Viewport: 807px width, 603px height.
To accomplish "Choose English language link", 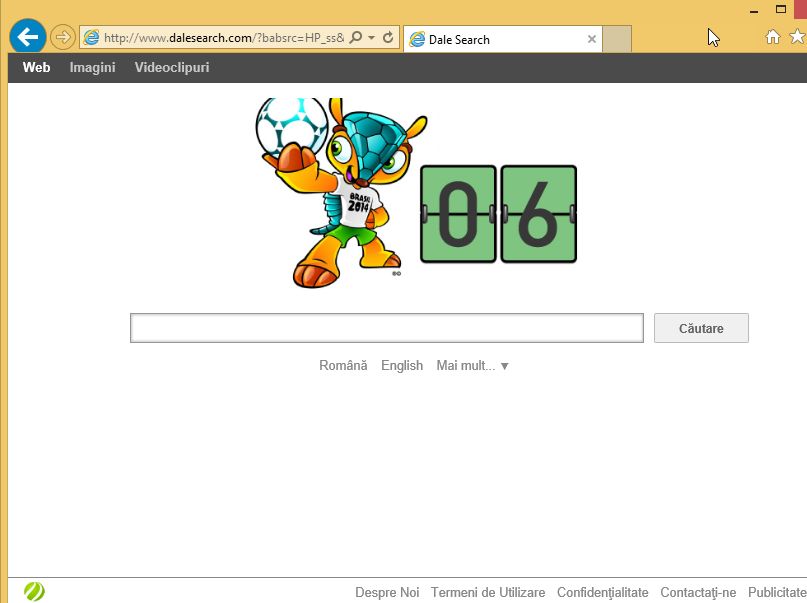I will [402, 365].
